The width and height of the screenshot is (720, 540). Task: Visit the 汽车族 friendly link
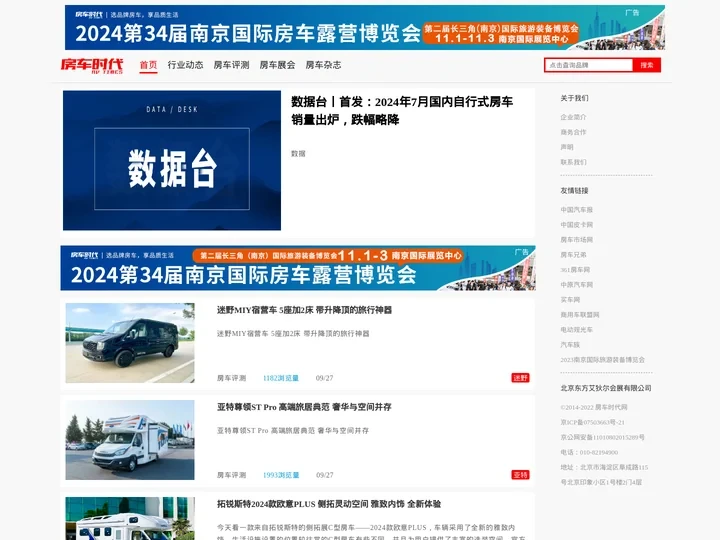570,345
